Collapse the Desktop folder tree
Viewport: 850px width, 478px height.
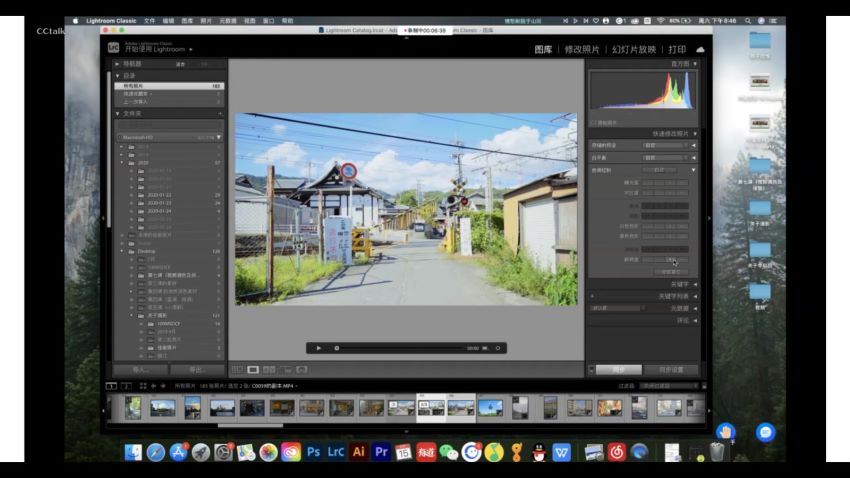coord(121,251)
